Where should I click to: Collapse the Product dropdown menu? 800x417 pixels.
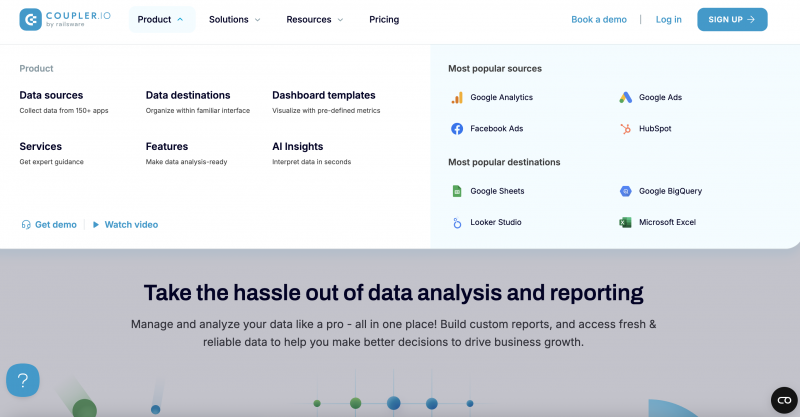click(x=160, y=19)
